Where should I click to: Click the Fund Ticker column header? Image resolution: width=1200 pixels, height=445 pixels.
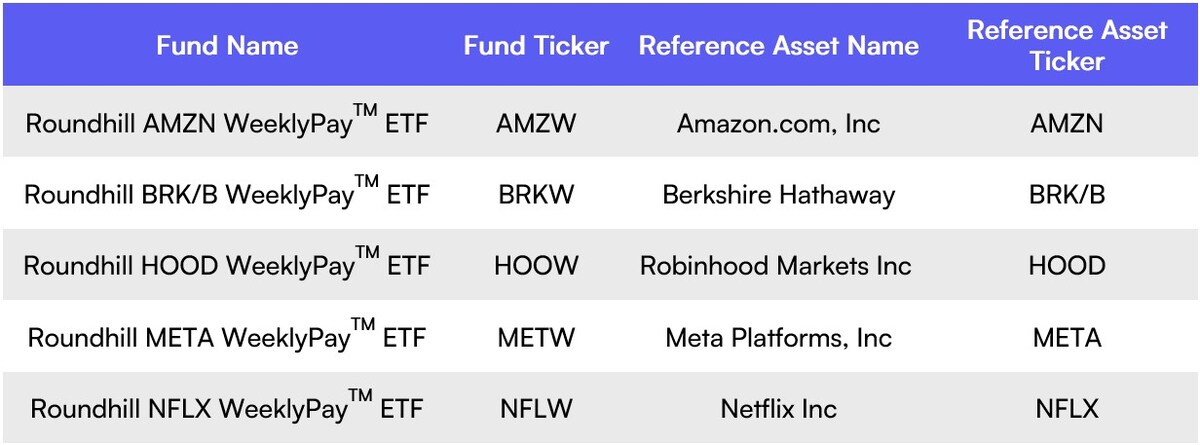(536, 45)
